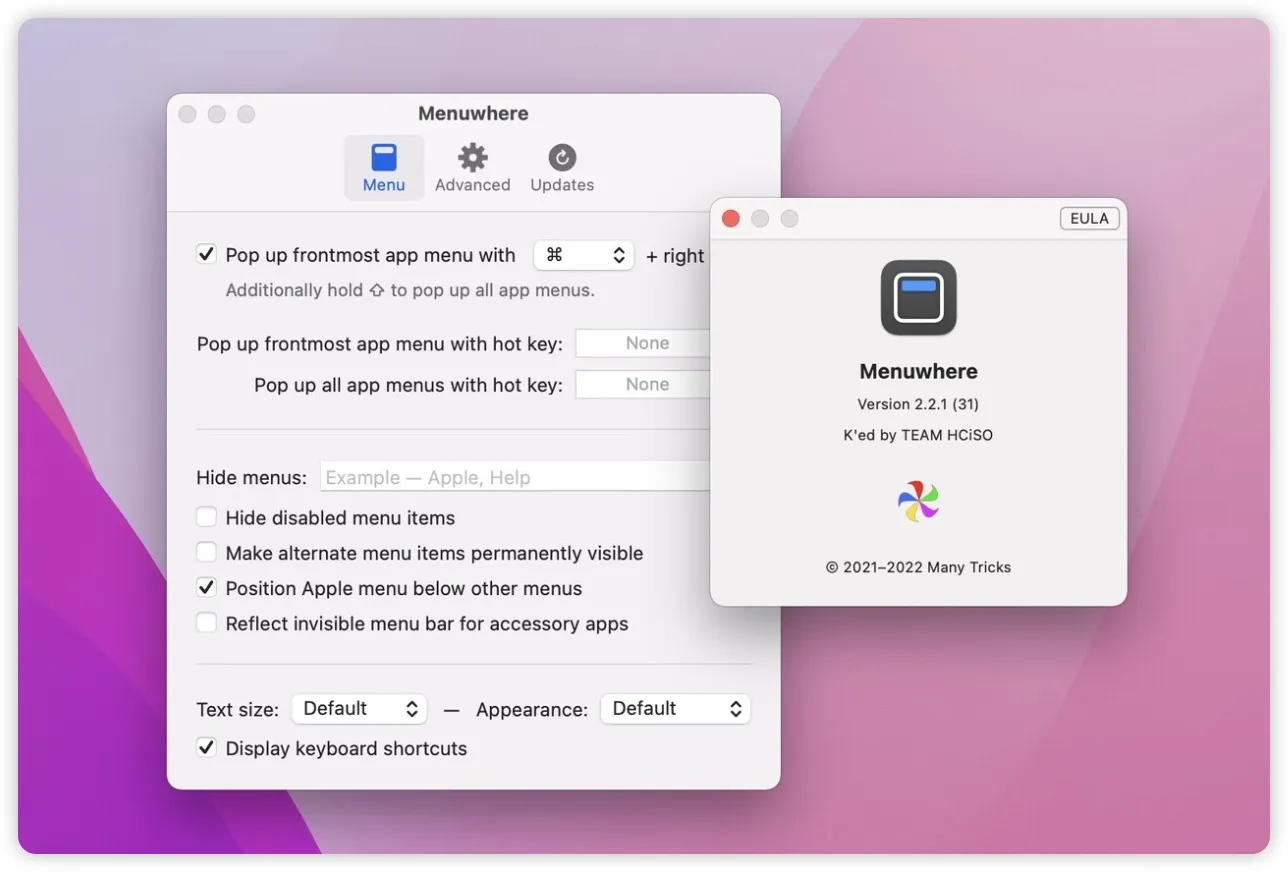Image resolution: width=1288 pixels, height=872 pixels.
Task: Click the Menuwhere app icon in About window
Action: (918, 298)
